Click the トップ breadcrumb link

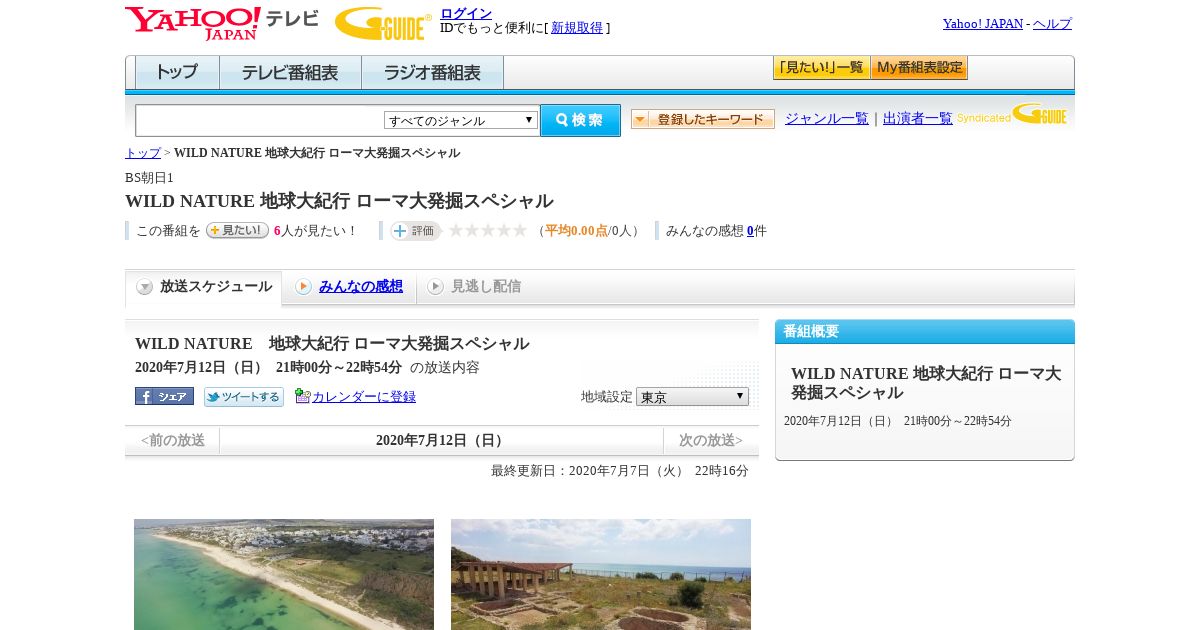coord(143,153)
